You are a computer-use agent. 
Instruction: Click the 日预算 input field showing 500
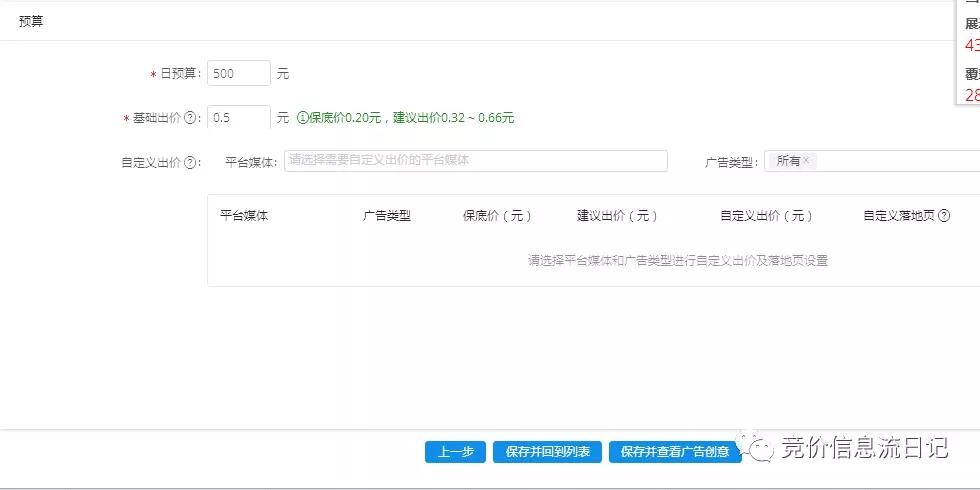tap(239, 73)
